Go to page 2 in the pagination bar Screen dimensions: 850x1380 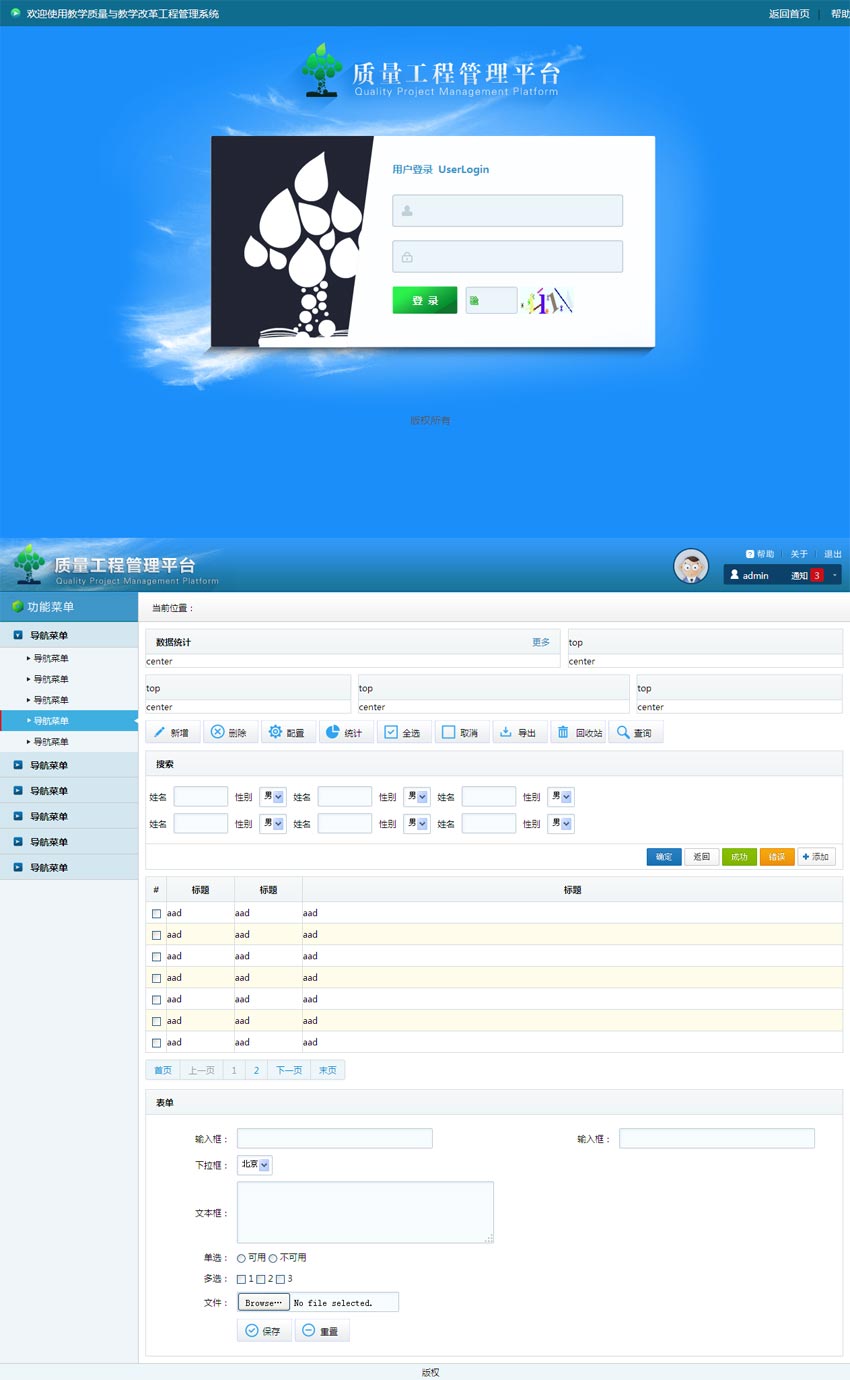256,1069
